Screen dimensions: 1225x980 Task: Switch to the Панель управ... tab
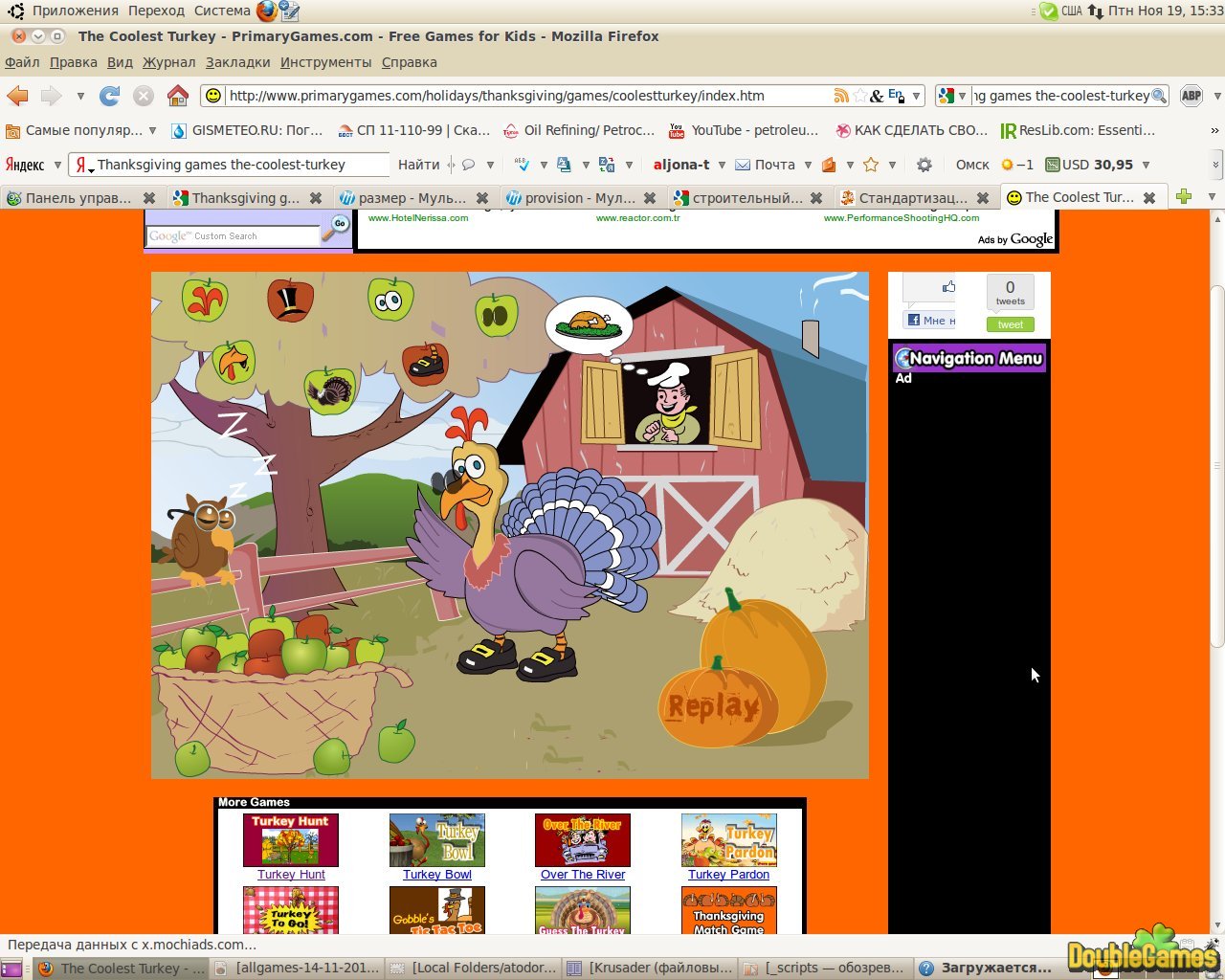80,198
